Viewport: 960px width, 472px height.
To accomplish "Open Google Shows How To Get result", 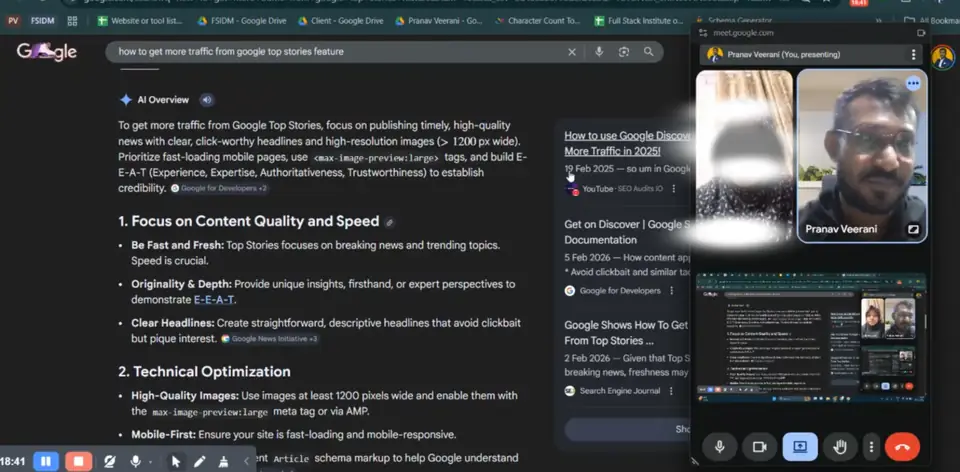I will (627, 333).
